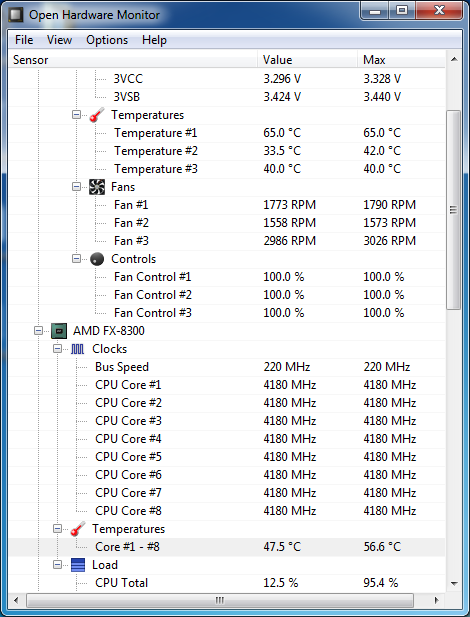Viewport: 470px width, 617px height.
Task: Click the AMD FX-8300 processor chip icon
Action: pos(59,331)
